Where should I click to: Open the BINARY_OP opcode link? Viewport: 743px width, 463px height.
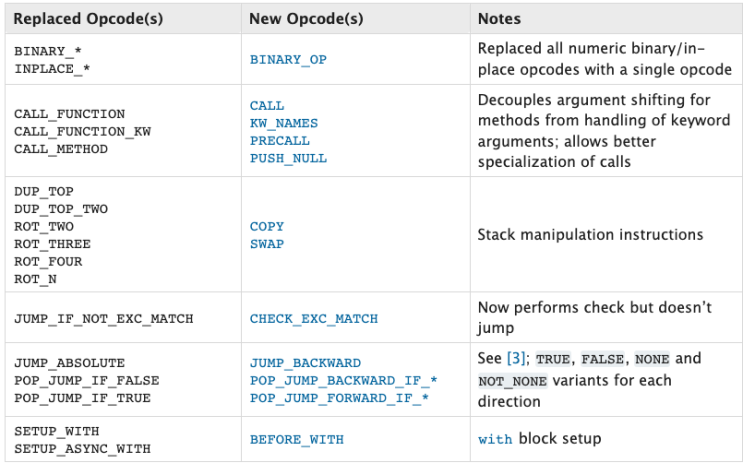(288, 60)
